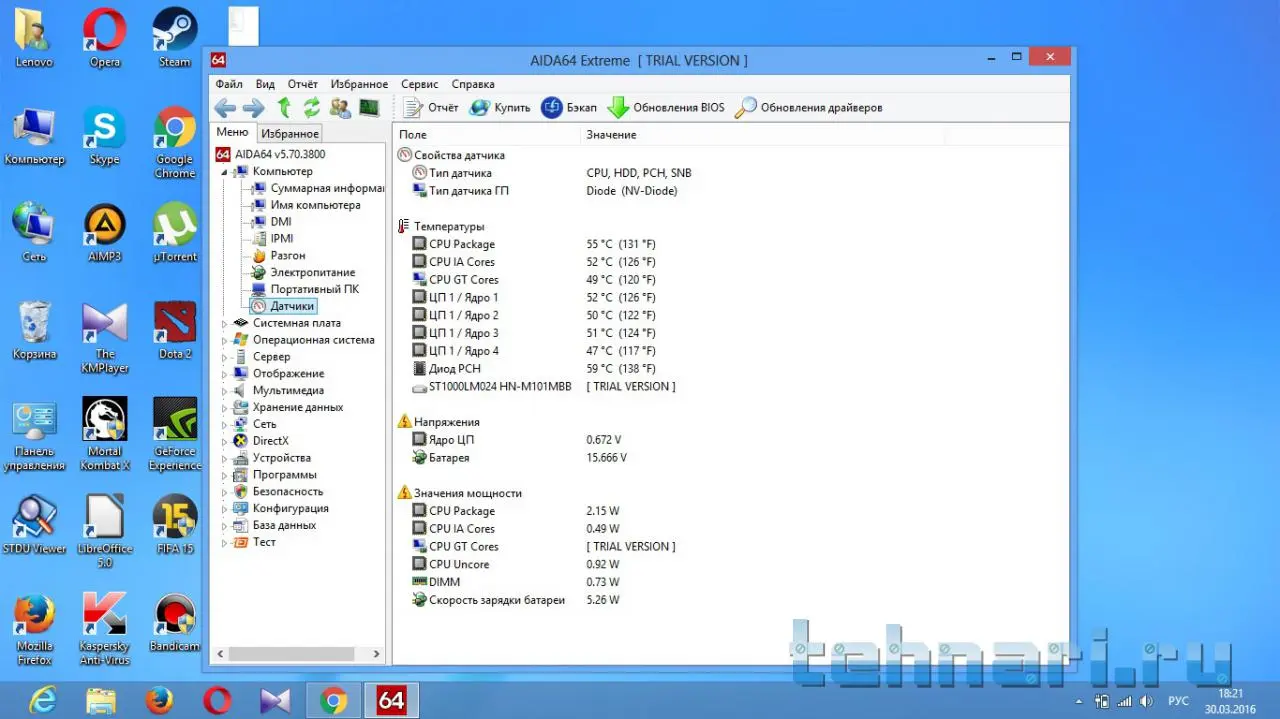The image size is (1280, 719).
Task: Open the Сервис menu
Action: pyautogui.click(x=420, y=84)
